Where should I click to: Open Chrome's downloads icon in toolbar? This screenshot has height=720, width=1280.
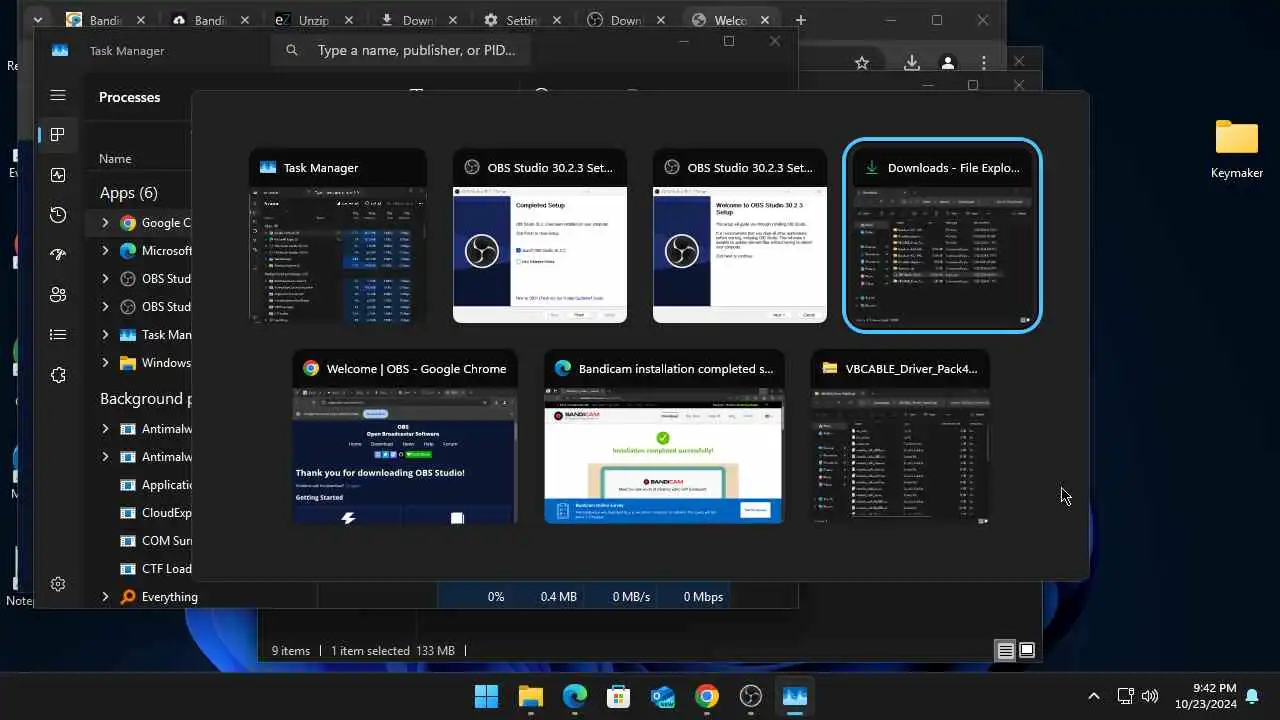(912, 63)
